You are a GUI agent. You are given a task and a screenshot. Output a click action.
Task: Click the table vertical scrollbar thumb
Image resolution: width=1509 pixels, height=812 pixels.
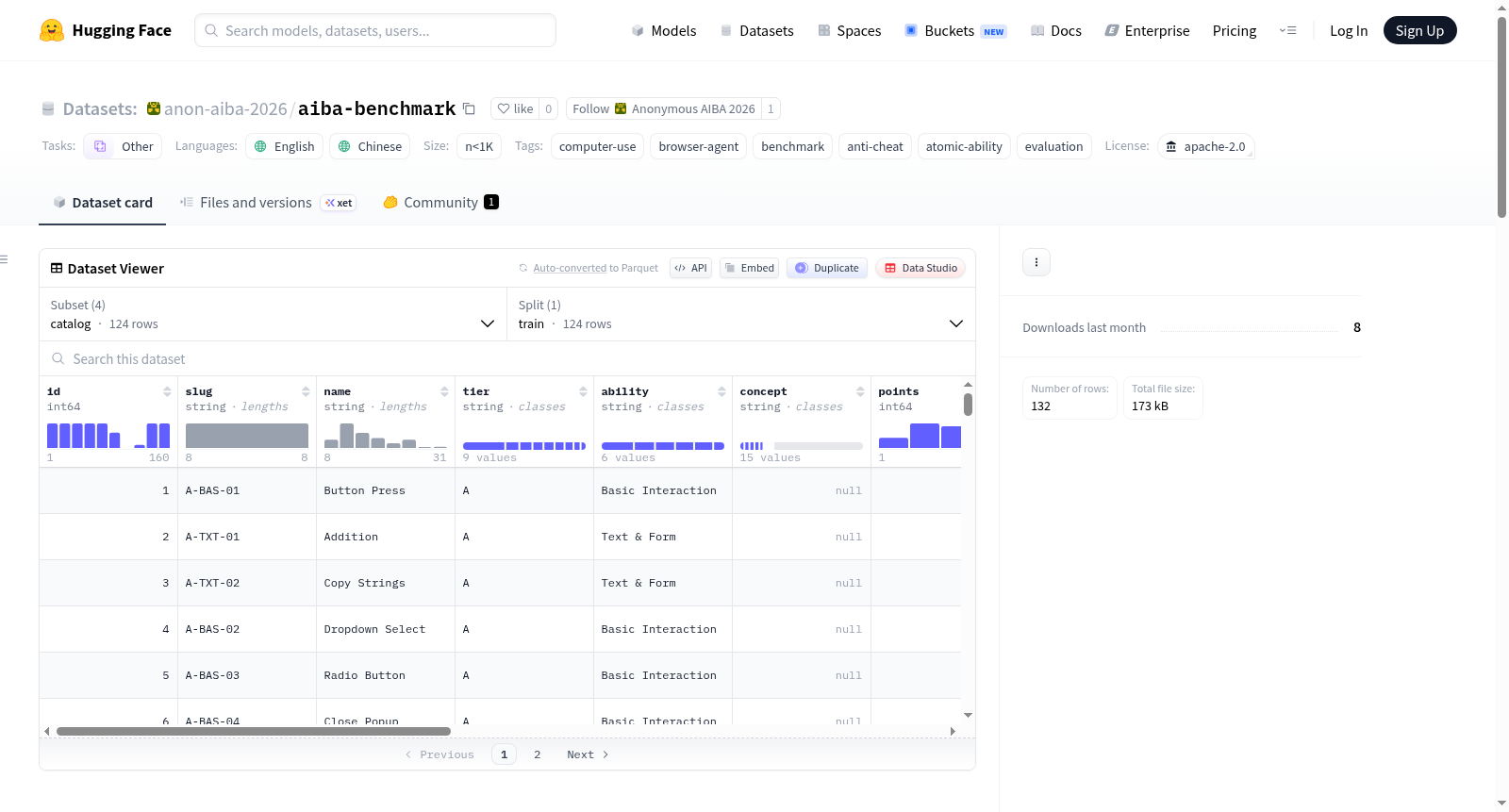point(968,405)
